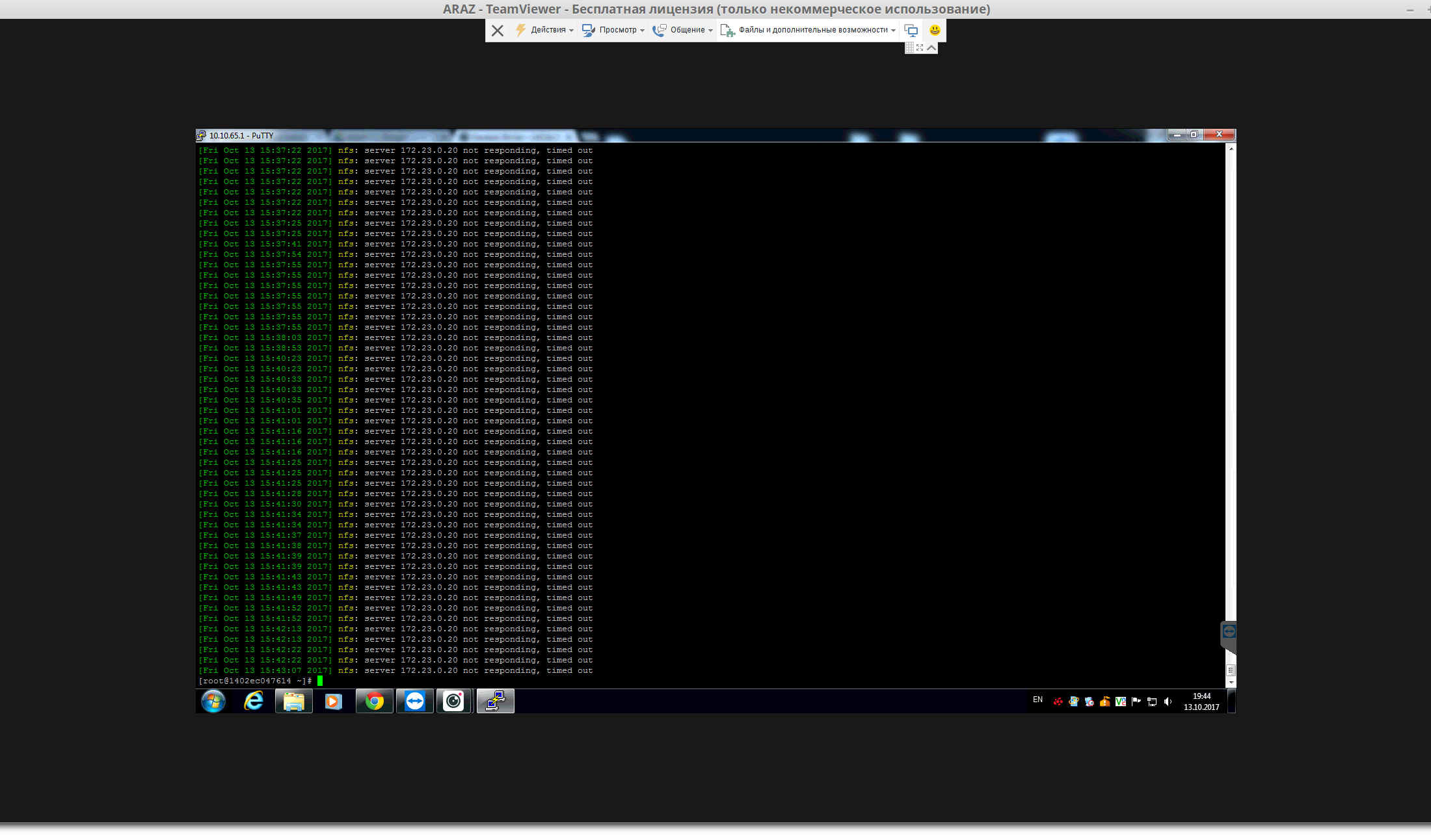
Task: Click the smiley feedback icon
Action: [x=935, y=30]
